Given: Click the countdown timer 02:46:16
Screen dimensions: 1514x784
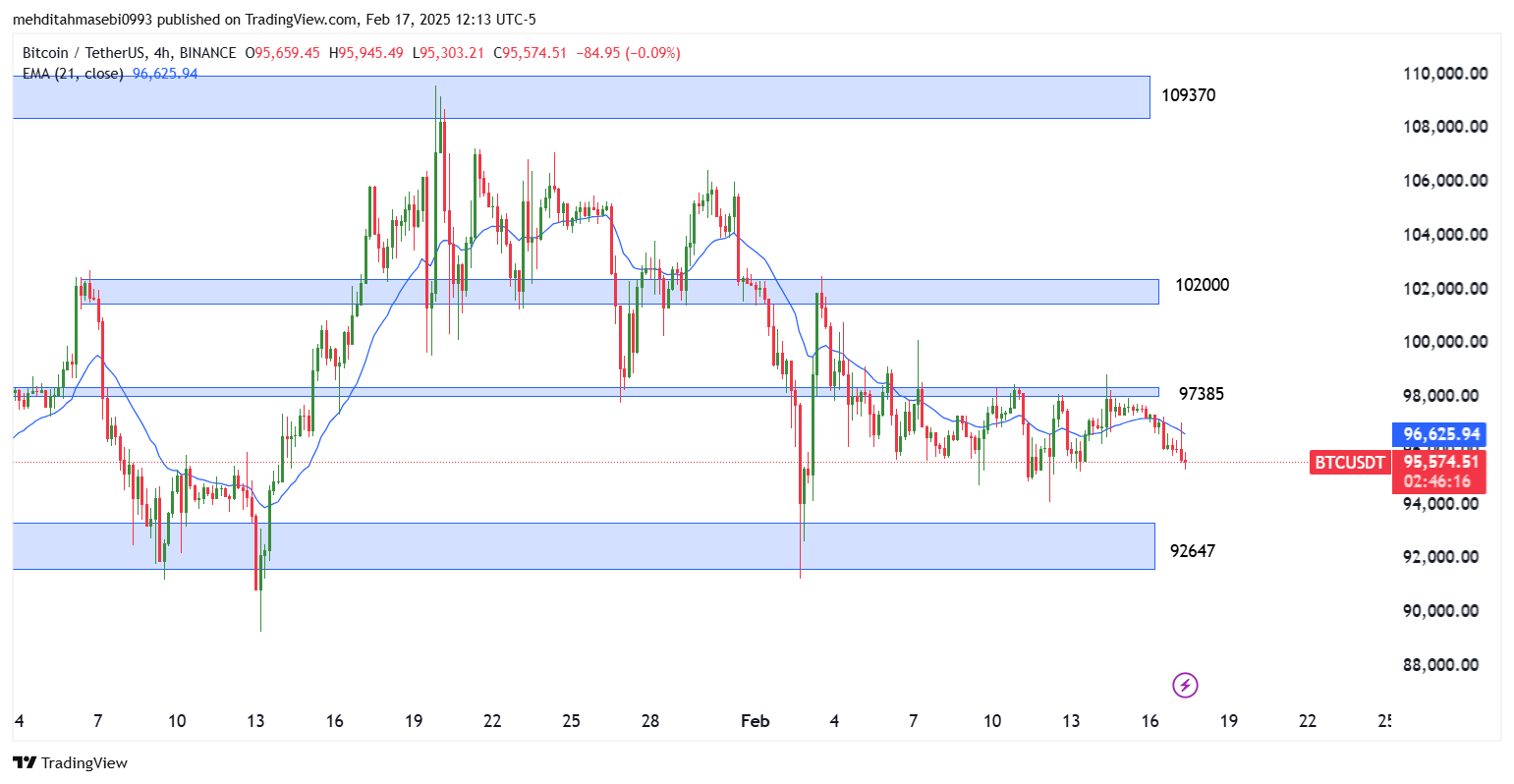Looking at the screenshot, I should tap(1436, 481).
